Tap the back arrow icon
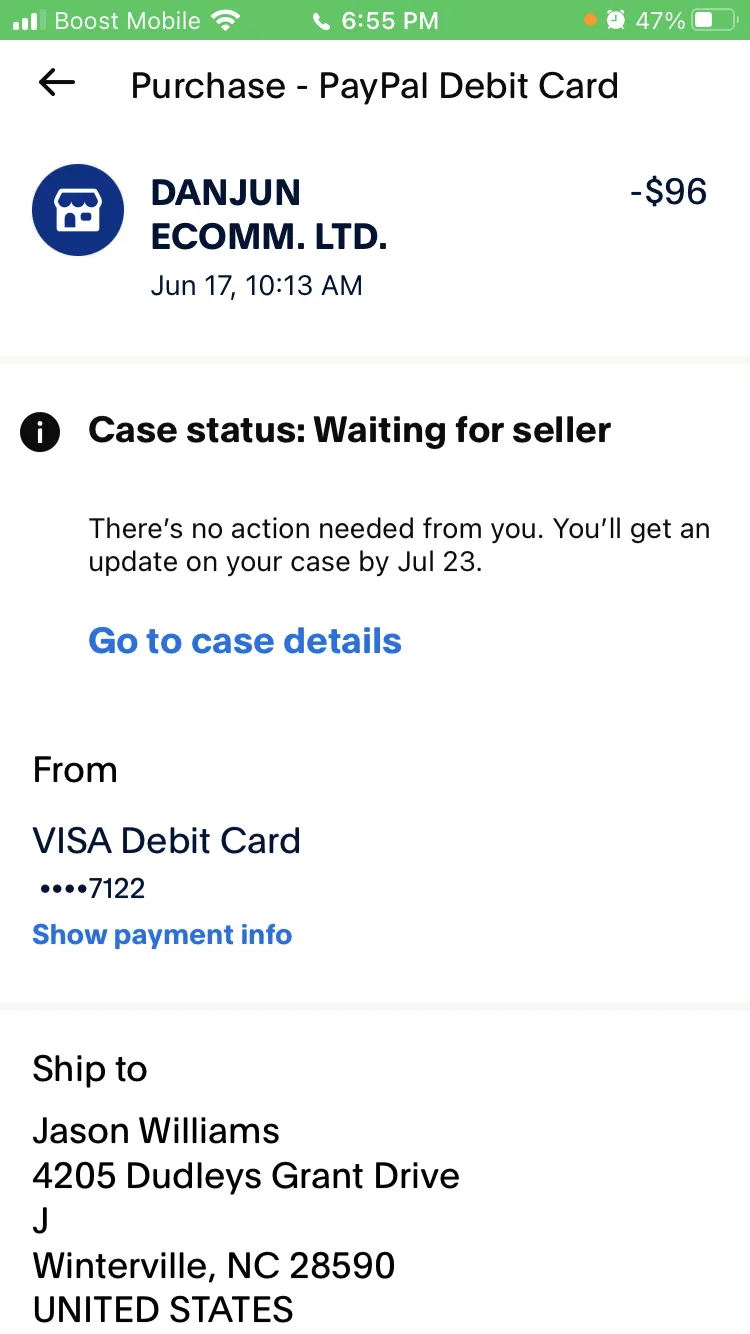 [57, 83]
